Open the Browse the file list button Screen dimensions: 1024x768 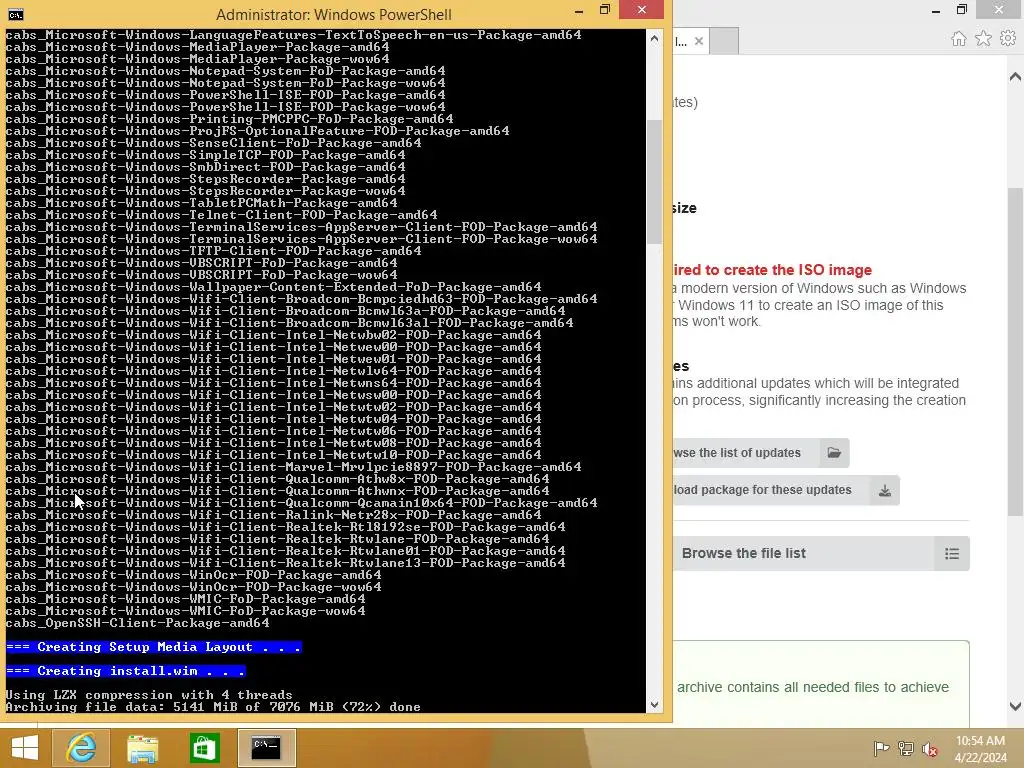click(x=821, y=554)
